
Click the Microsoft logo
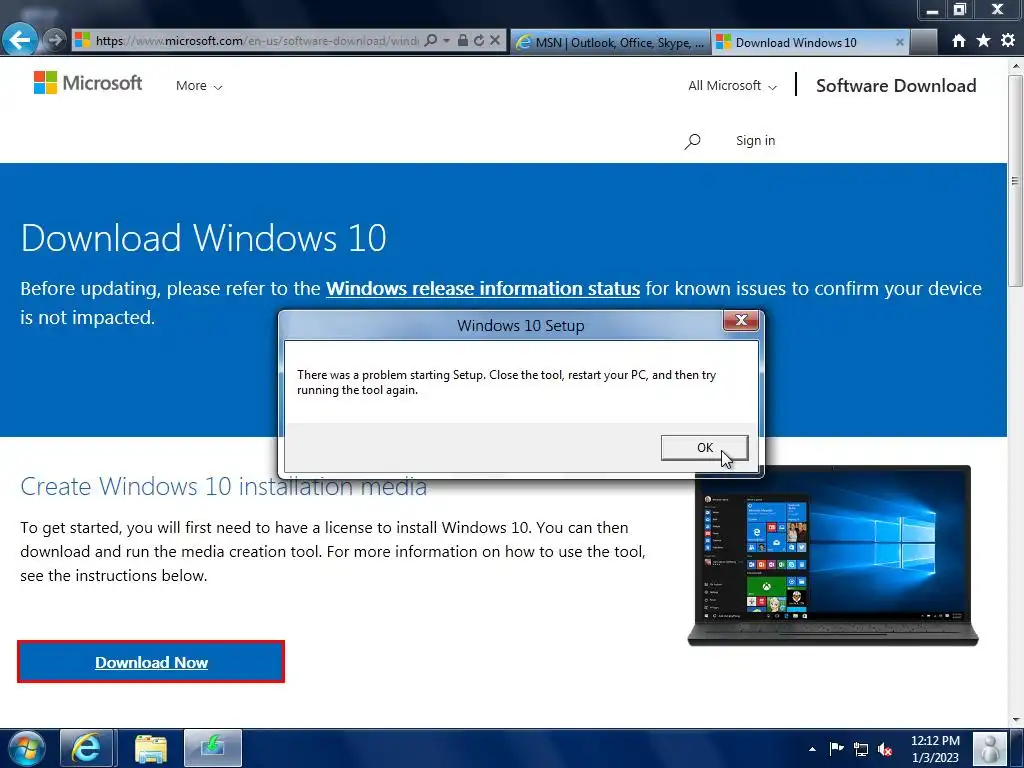(x=88, y=83)
